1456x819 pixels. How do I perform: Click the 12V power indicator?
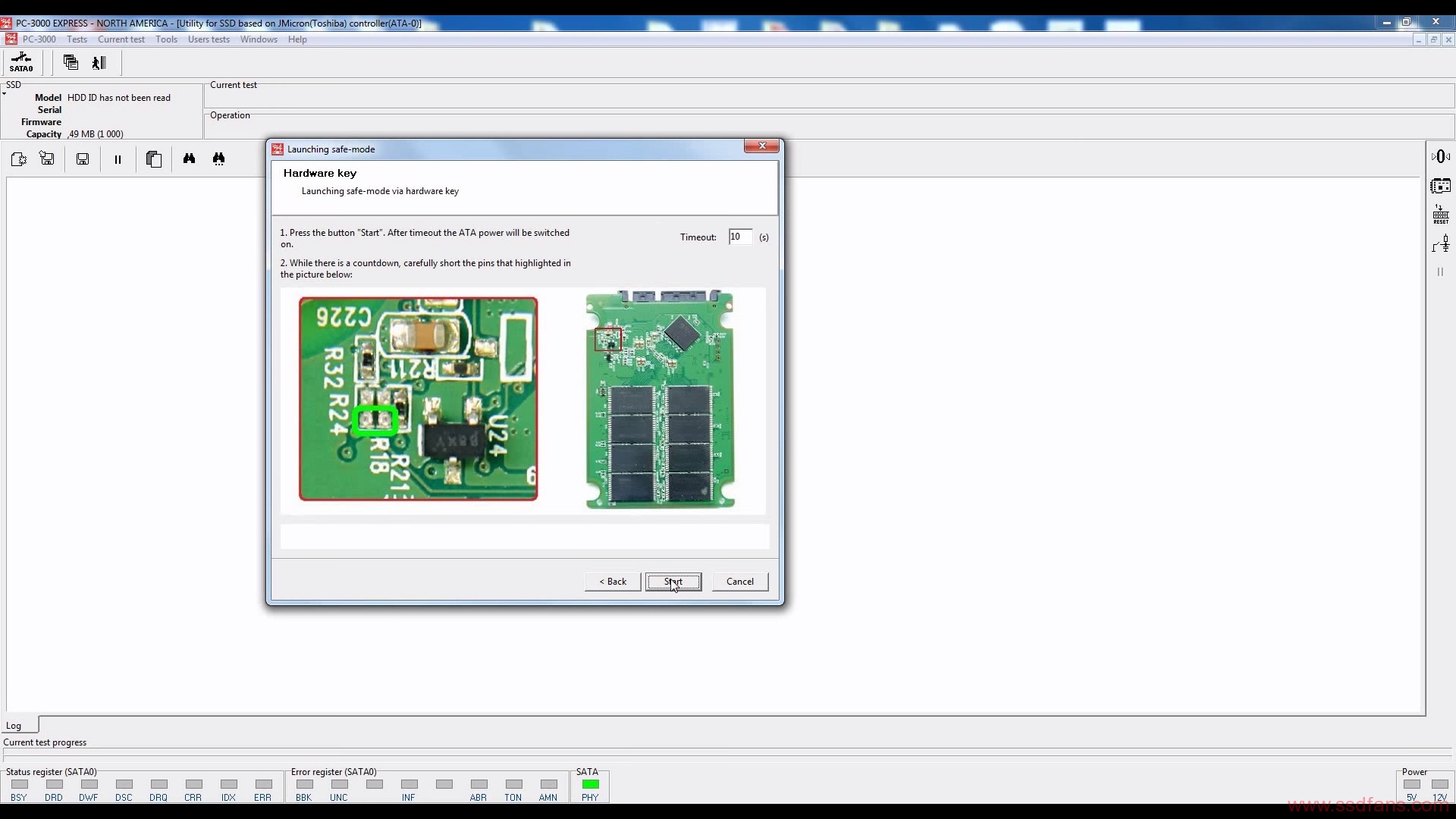click(x=1440, y=784)
